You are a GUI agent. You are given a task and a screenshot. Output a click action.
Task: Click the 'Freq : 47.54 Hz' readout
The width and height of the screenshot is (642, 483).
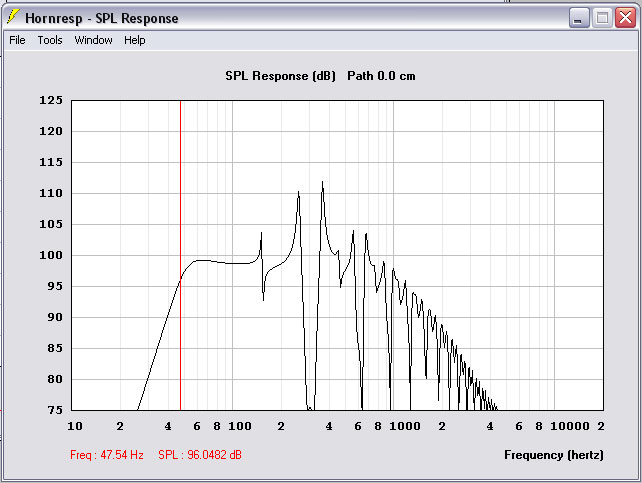click(x=107, y=455)
